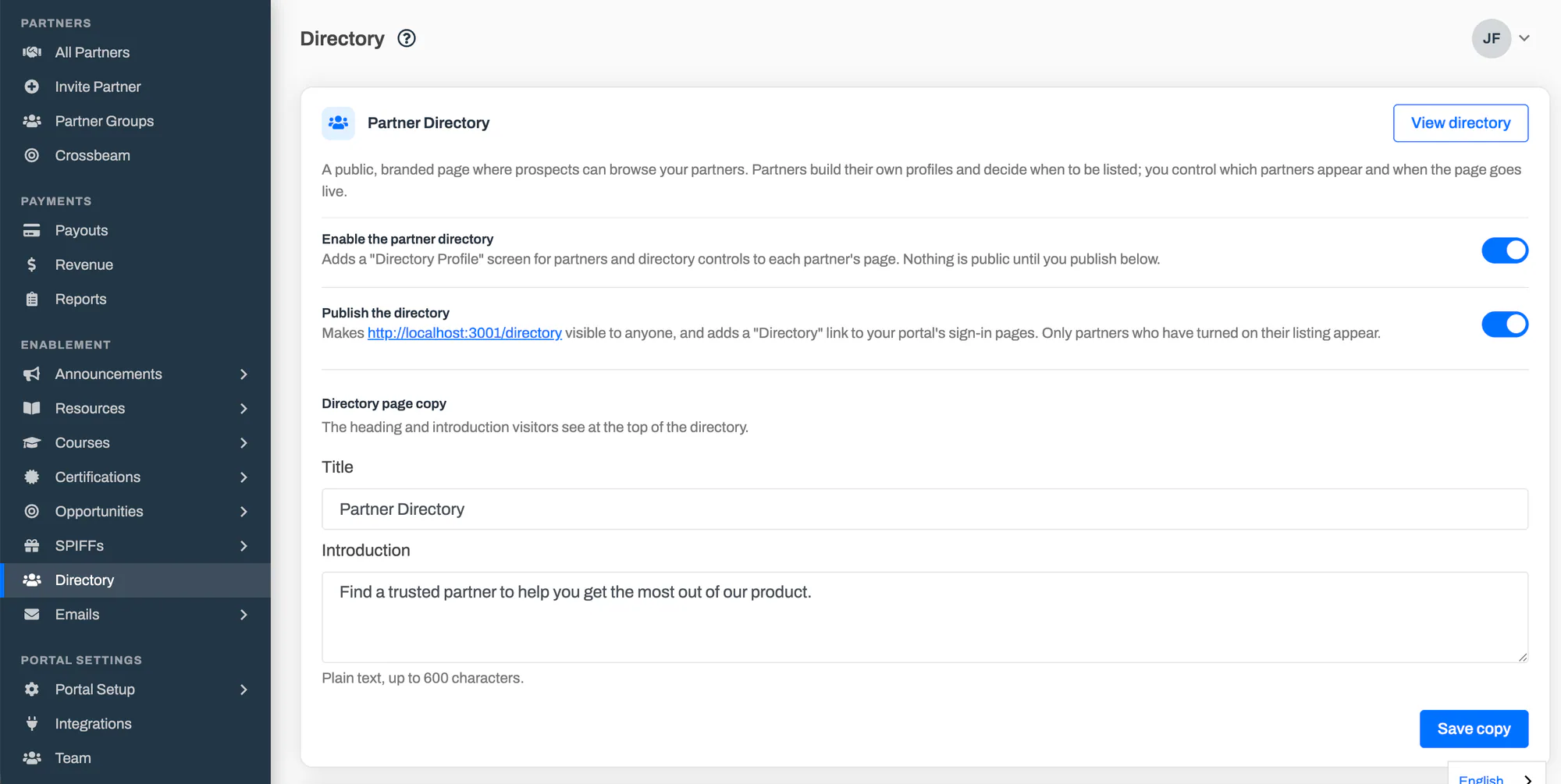This screenshot has height=784, width=1561.
Task: Expand the Courses submenu chevron
Action: [244, 442]
